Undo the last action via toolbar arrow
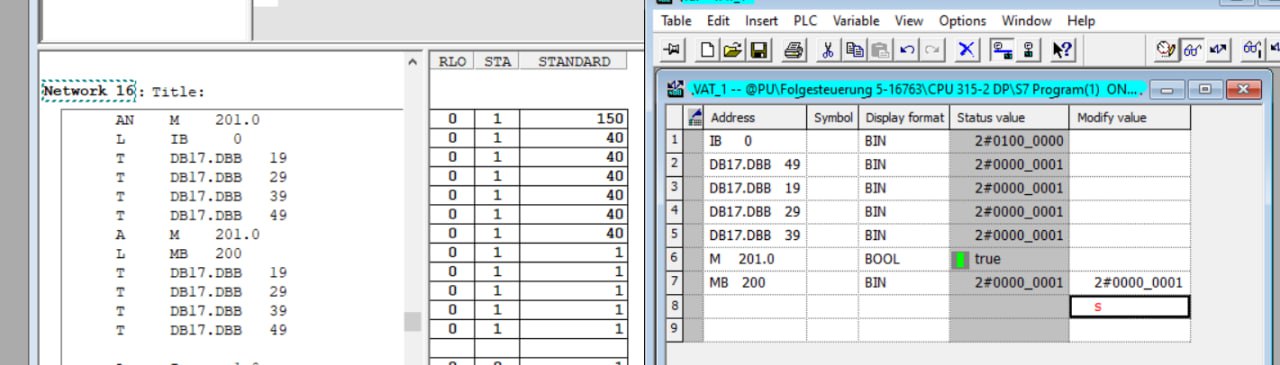The height and width of the screenshot is (365, 1280). click(906, 49)
